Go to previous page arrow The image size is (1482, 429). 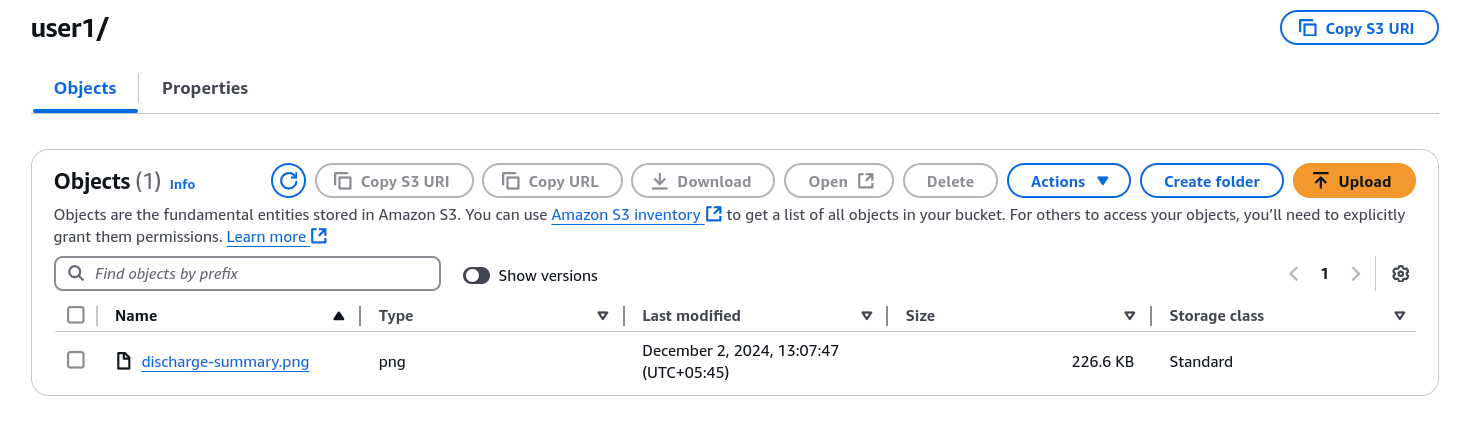[x=1294, y=274]
